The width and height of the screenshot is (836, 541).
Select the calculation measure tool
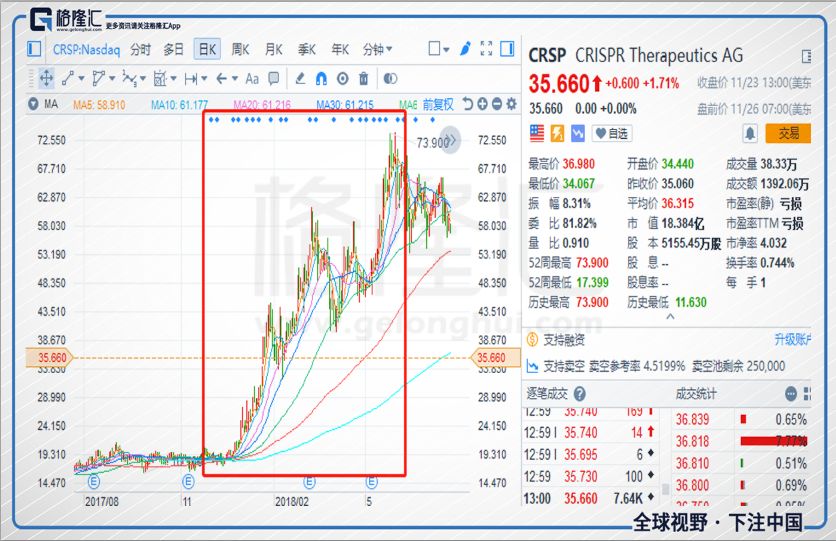pyautogui.click(x=160, y=79)
